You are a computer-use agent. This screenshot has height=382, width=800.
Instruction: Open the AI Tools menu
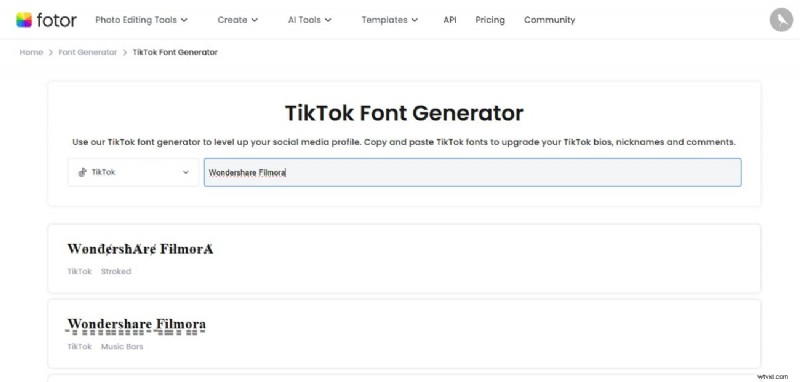pos(310,20)
